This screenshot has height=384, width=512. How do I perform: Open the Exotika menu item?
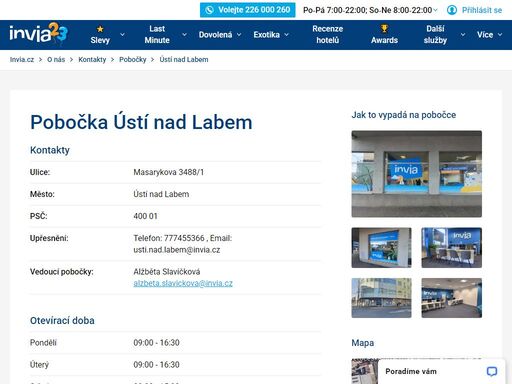pos(266,35)
